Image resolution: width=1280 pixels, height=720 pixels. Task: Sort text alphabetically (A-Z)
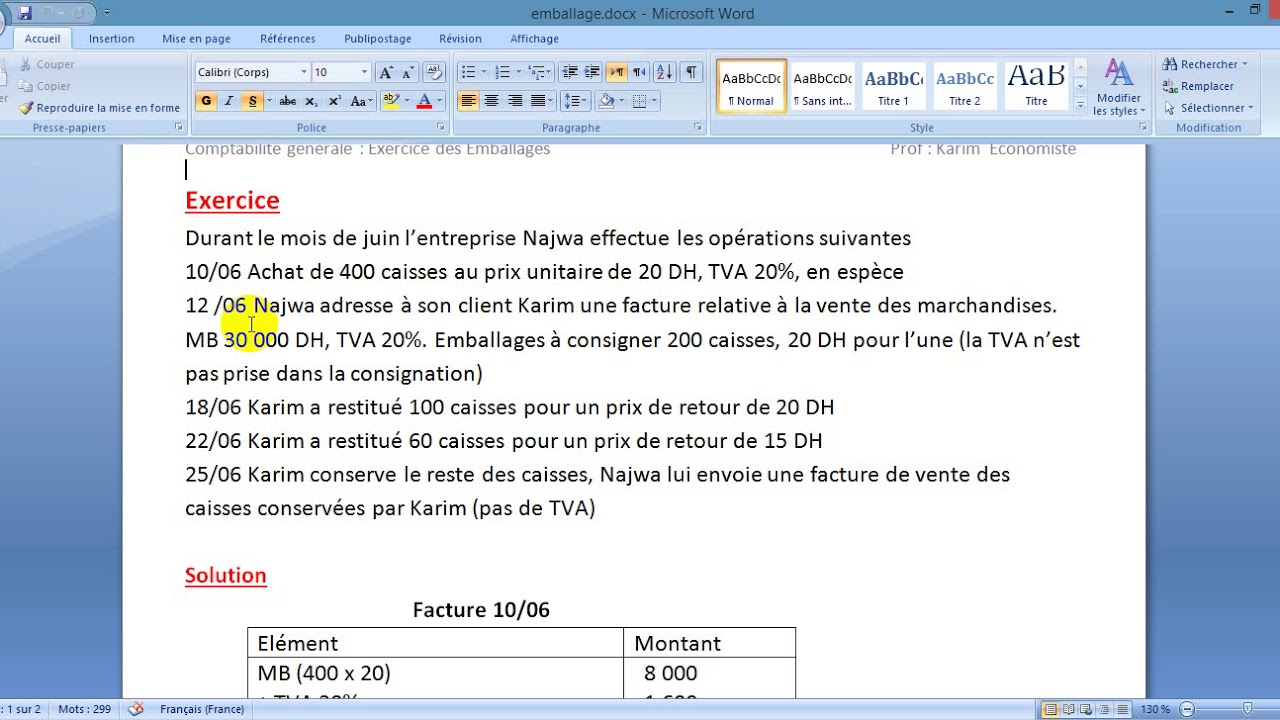coord(666,72)
